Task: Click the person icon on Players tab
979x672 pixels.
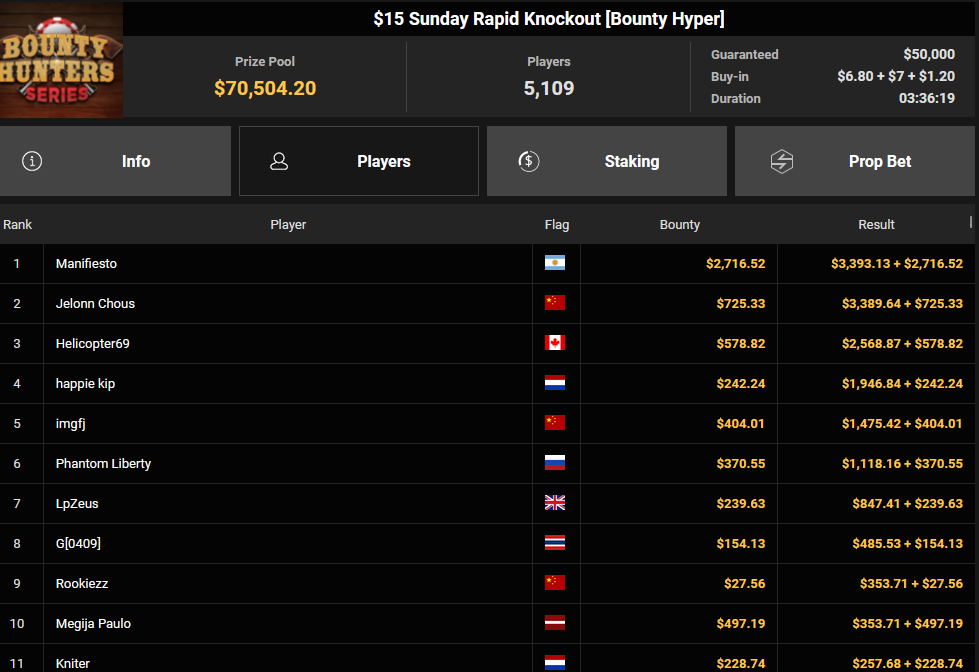Action: tap(279, 161)
